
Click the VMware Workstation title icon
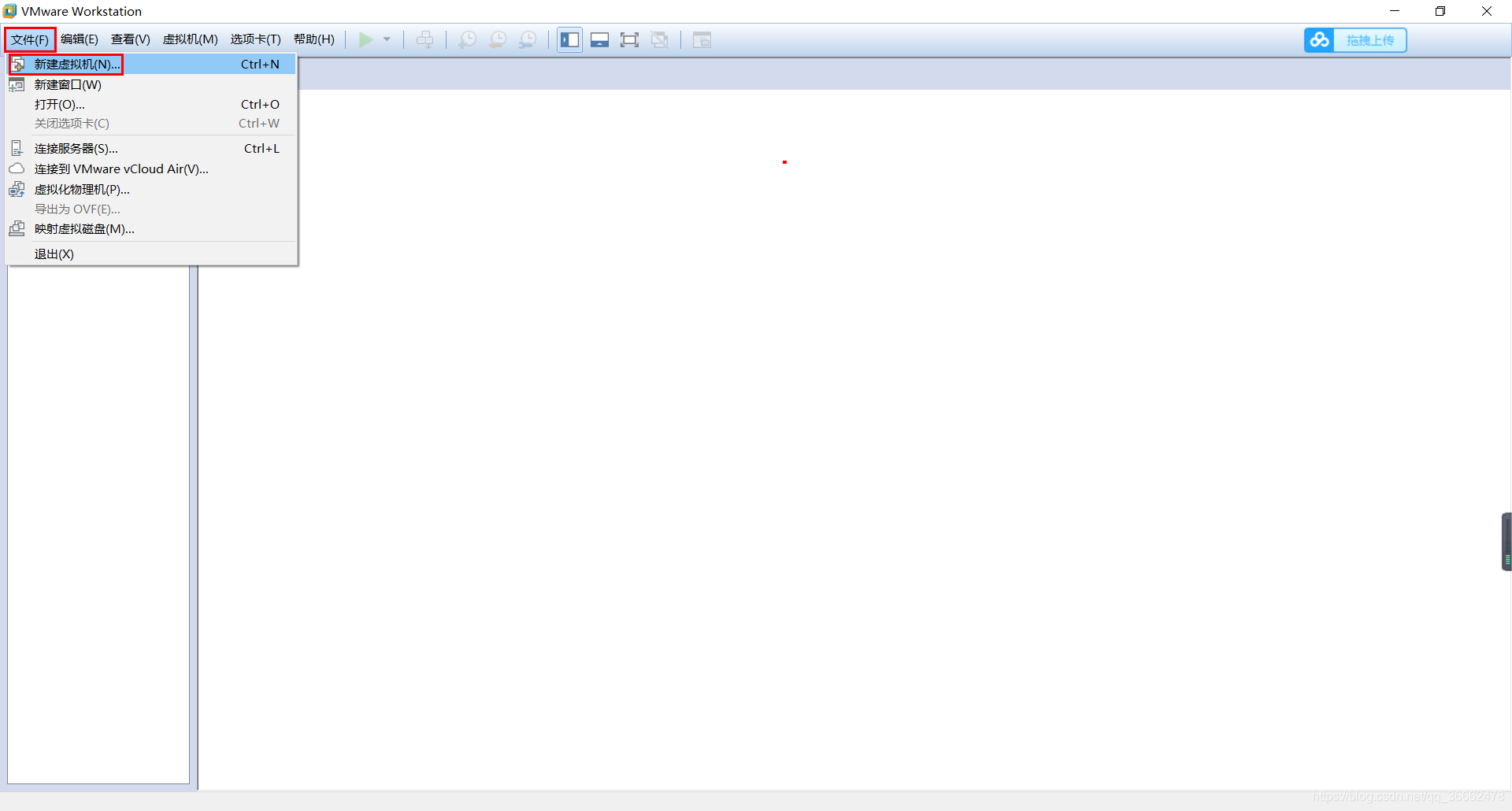[9, 11]
